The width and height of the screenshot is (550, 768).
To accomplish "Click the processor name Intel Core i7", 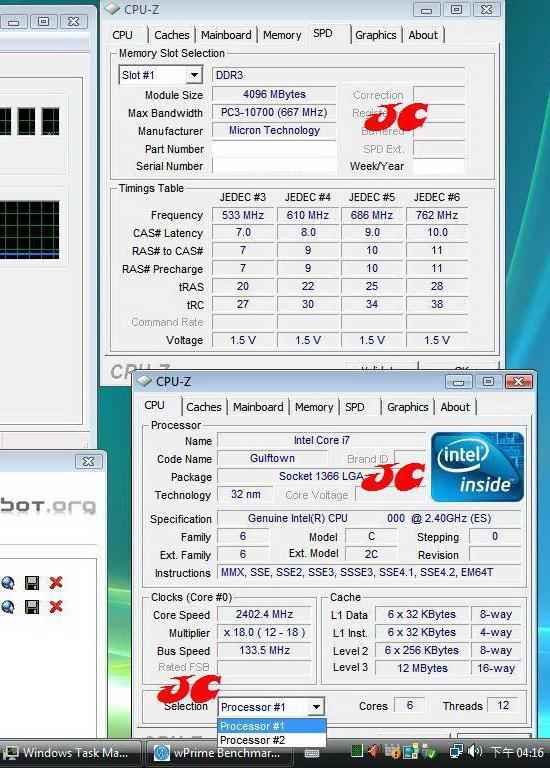I will (x=322, y=440).
